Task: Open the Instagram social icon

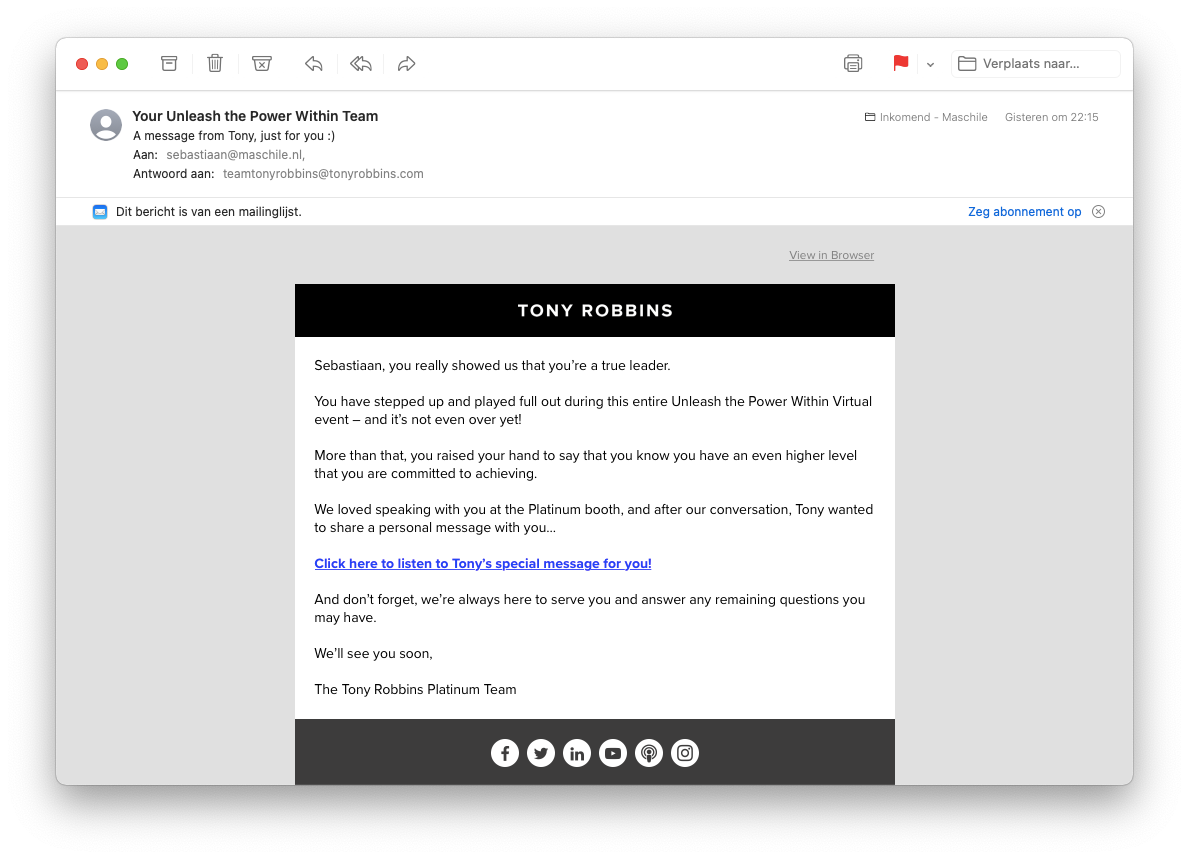Action: [685, 753]
